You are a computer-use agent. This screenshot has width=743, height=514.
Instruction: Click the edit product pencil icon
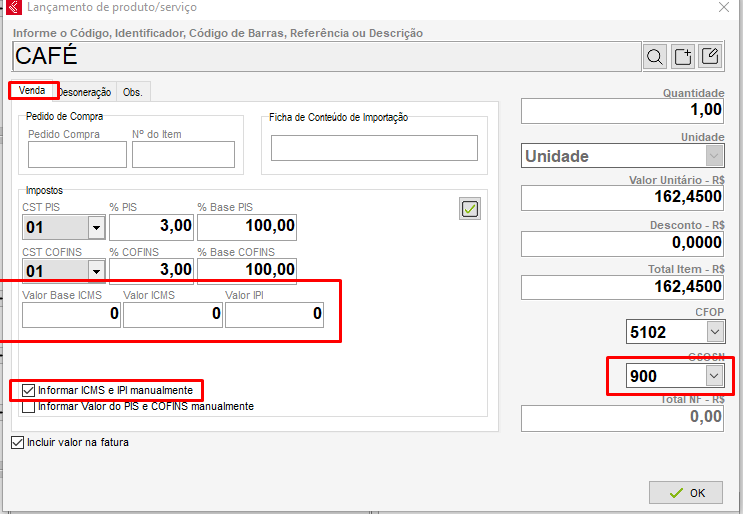(709, 57)
